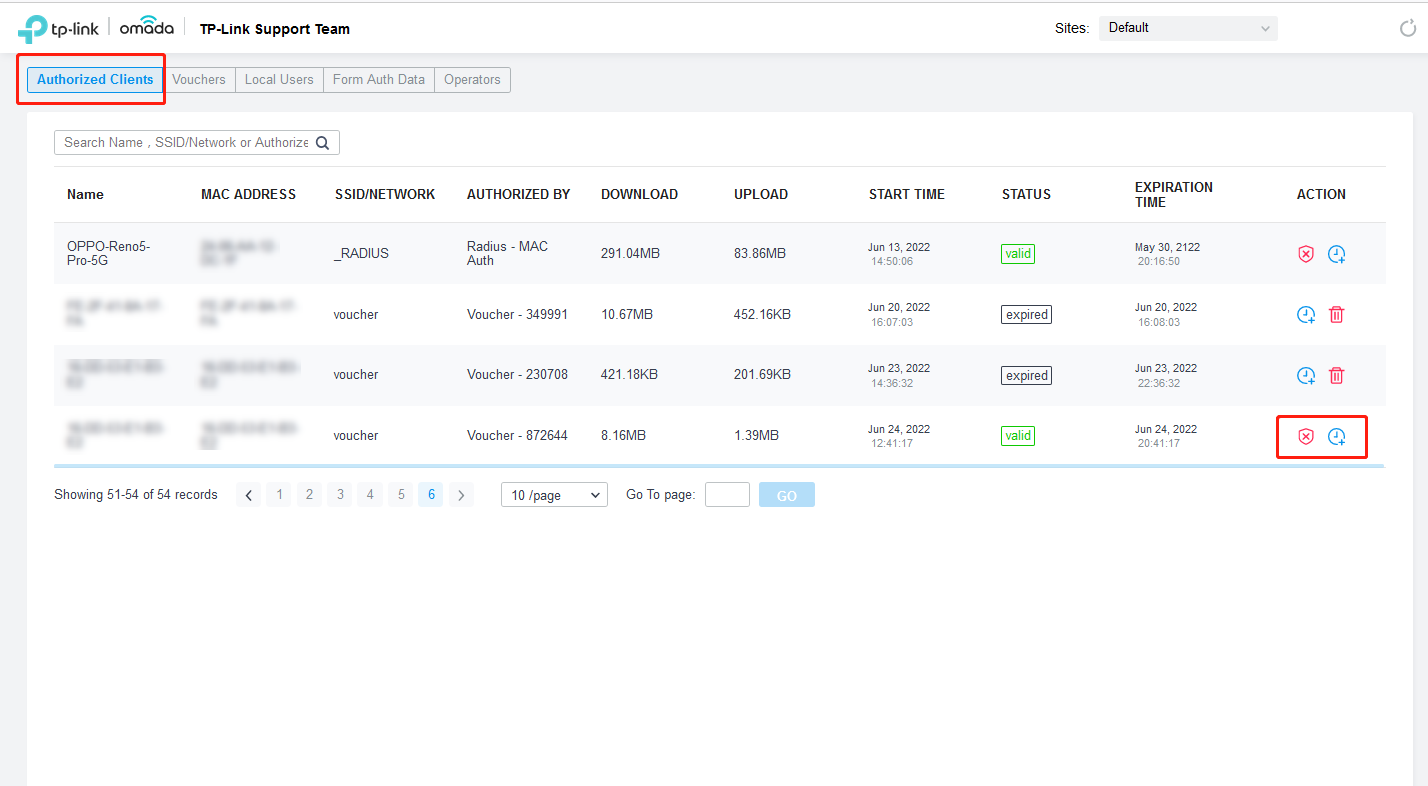The image size is (1428, 786).
Task: Extend time for OPPO-Reno5-Pro-5G client
Action: coord(1337,254)
